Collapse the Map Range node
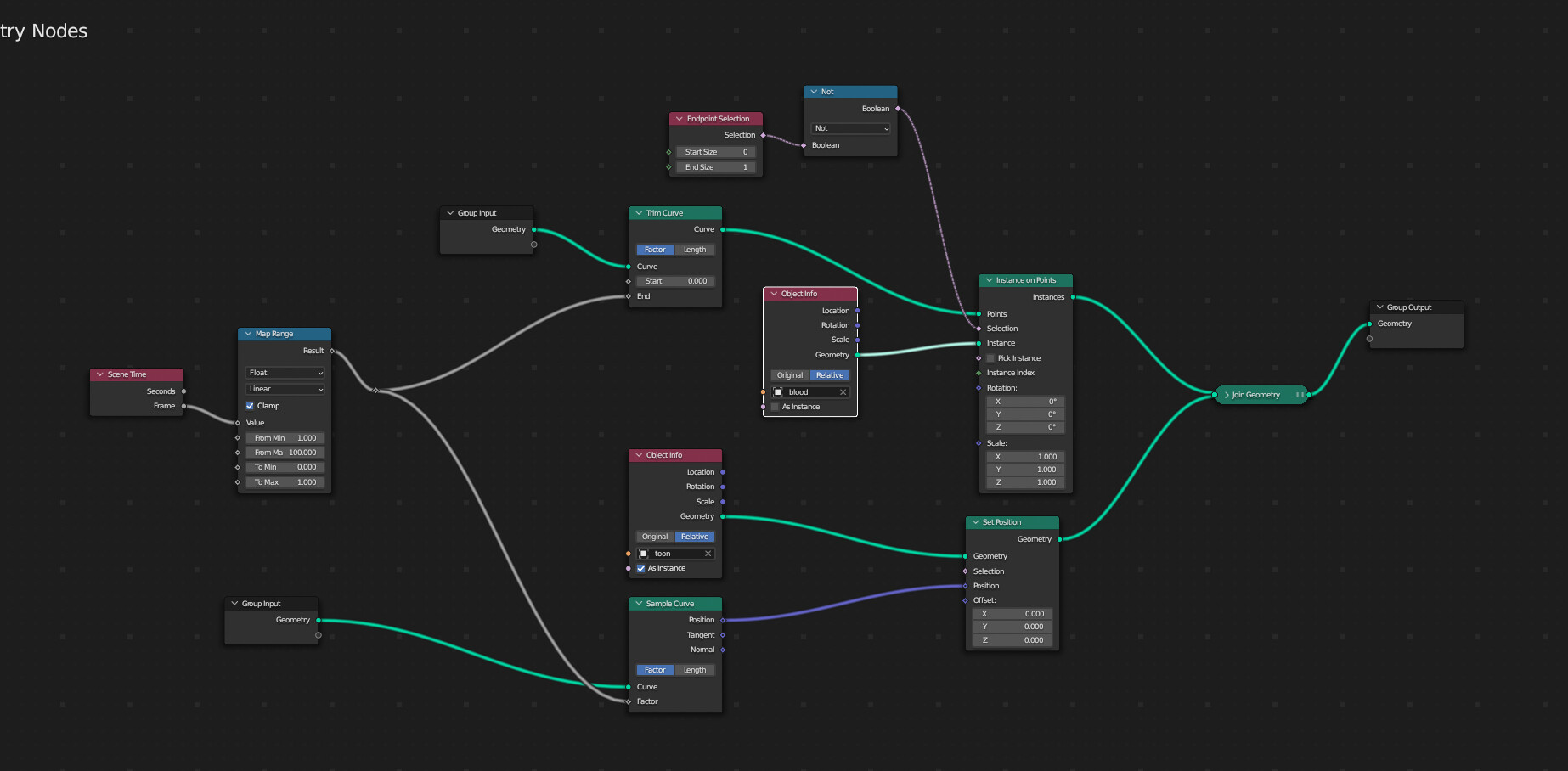Viewport: 1568px width, 771px height. tap(248, 334)
